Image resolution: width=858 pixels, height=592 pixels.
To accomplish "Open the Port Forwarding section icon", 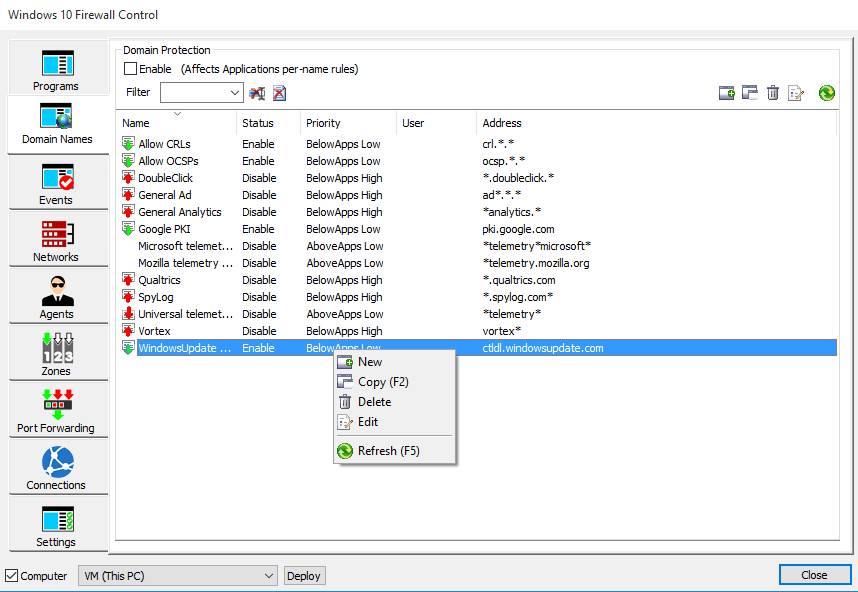I will click(57, 405).
